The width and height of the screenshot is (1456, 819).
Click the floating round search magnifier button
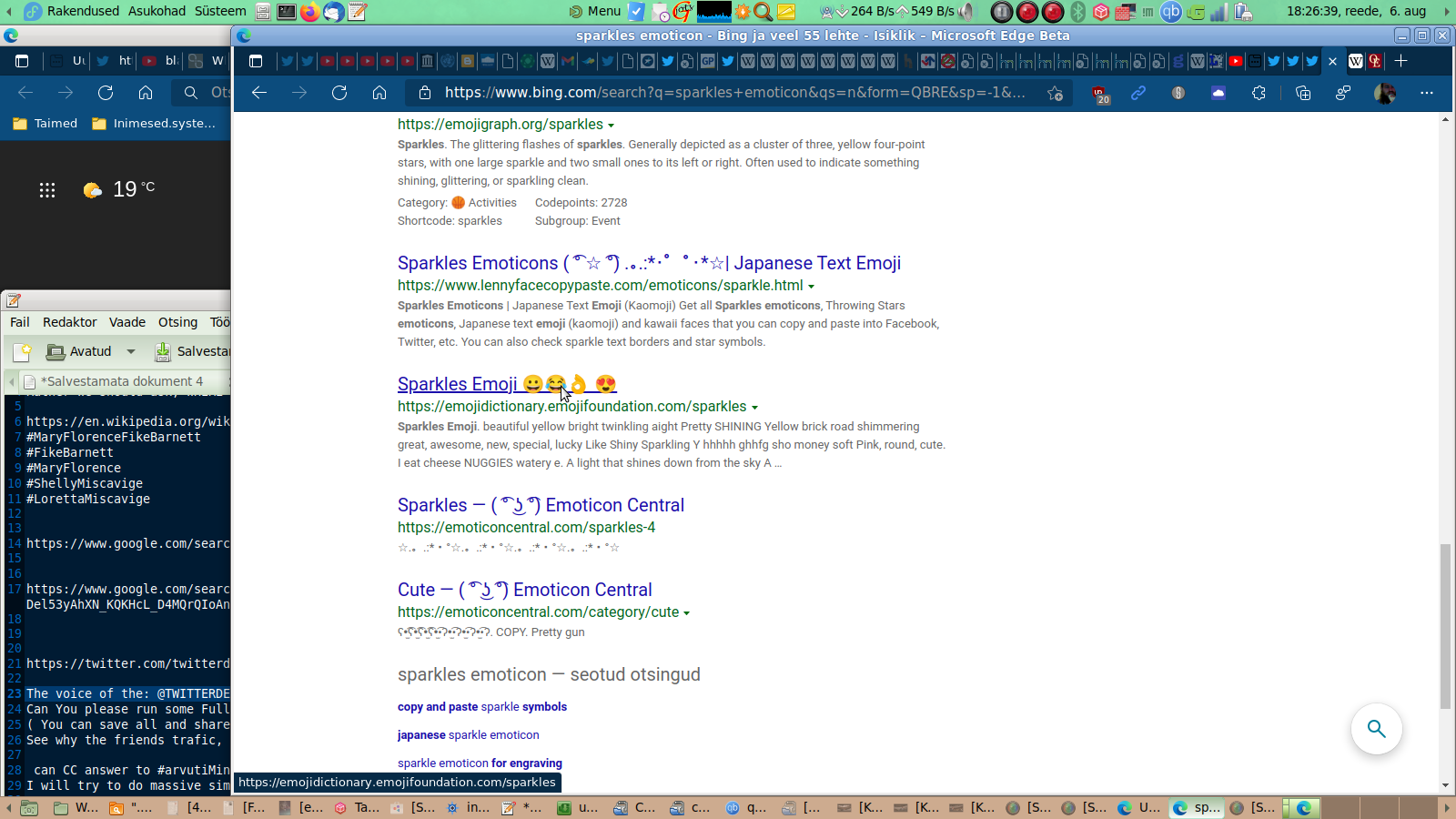(1376, 729)
